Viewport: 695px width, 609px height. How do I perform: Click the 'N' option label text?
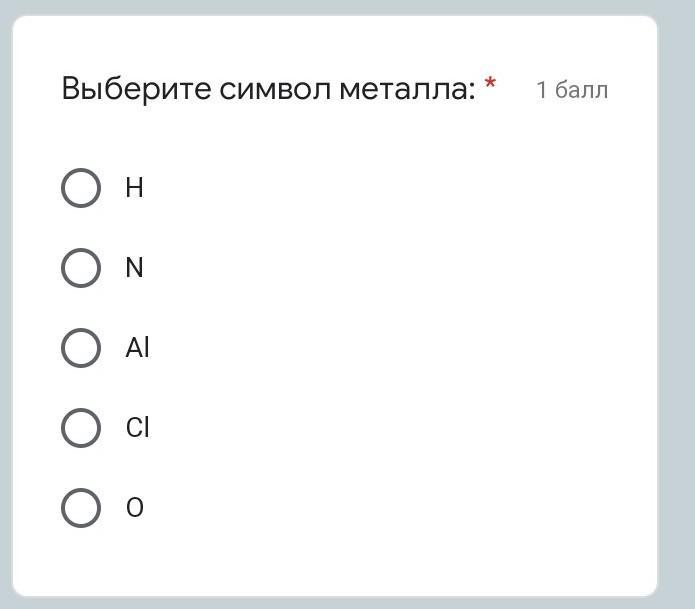click(x=134, y=268)
